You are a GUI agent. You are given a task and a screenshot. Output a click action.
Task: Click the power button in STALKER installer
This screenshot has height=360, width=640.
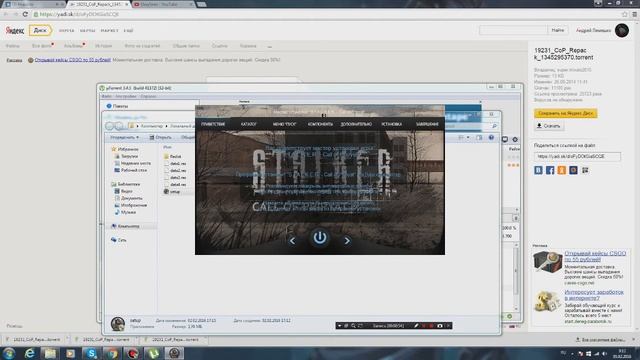(320, 238)
